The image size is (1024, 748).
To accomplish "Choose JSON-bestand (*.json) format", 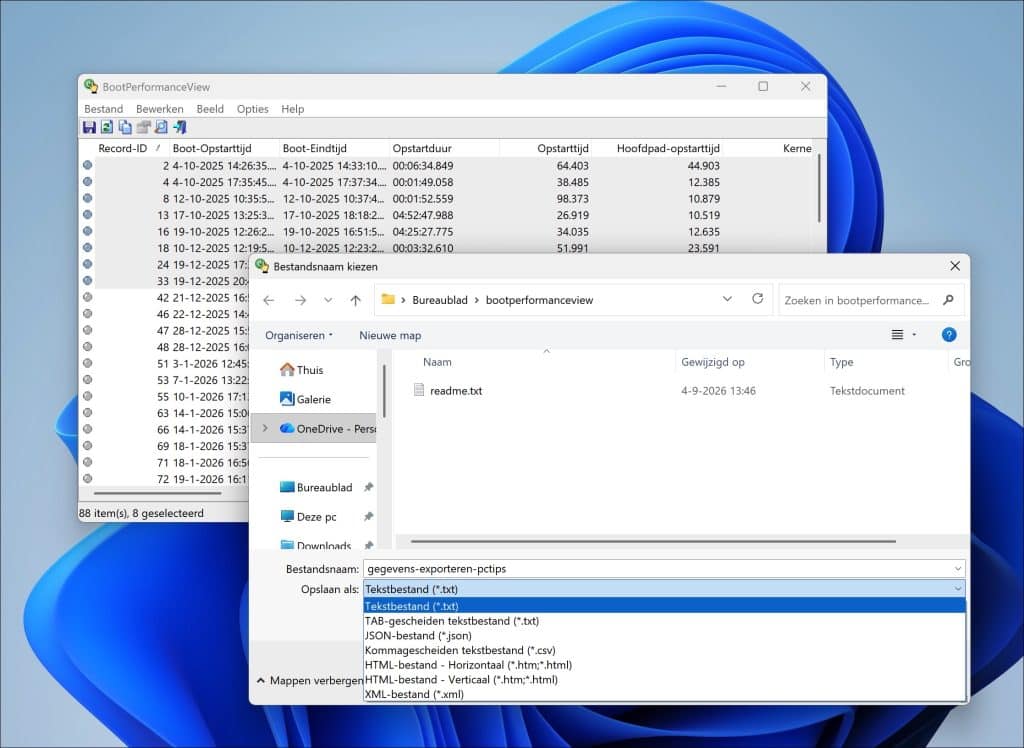I will pyautogui.click(x=664, y=636).
